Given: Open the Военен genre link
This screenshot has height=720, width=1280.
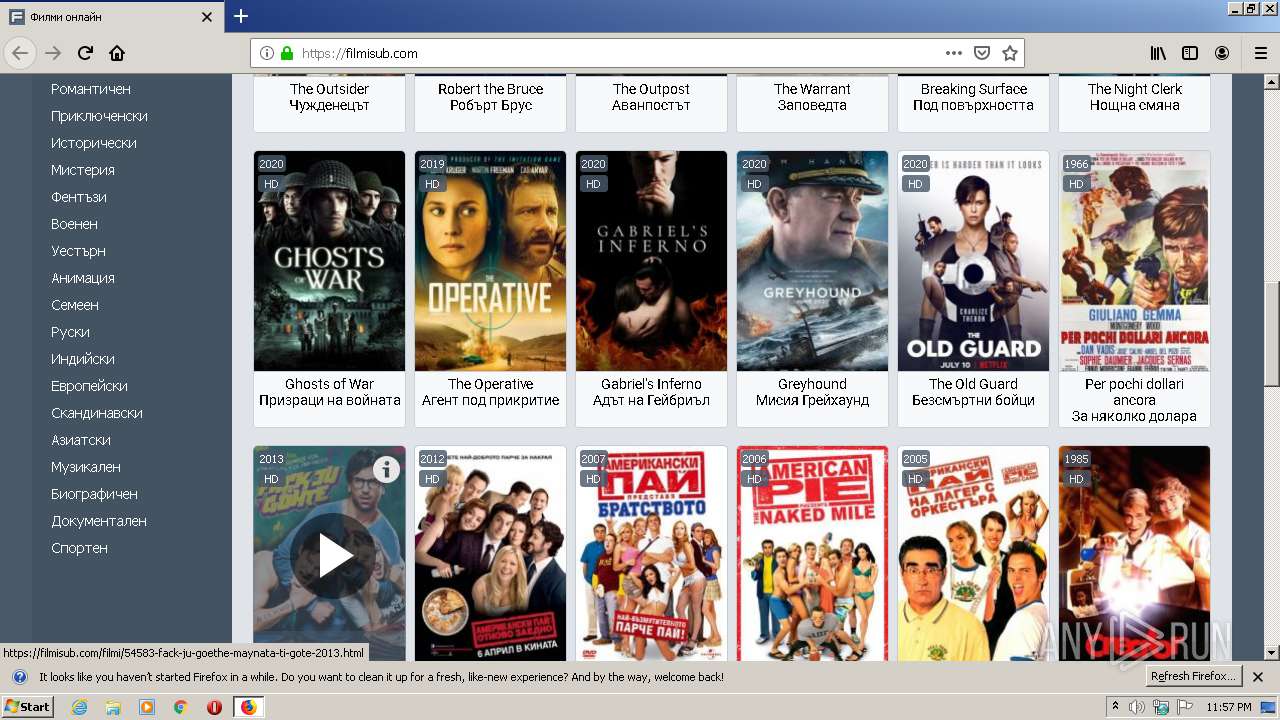Looking at the screenshot, I should pyautogui.click(x=74, y=224).
